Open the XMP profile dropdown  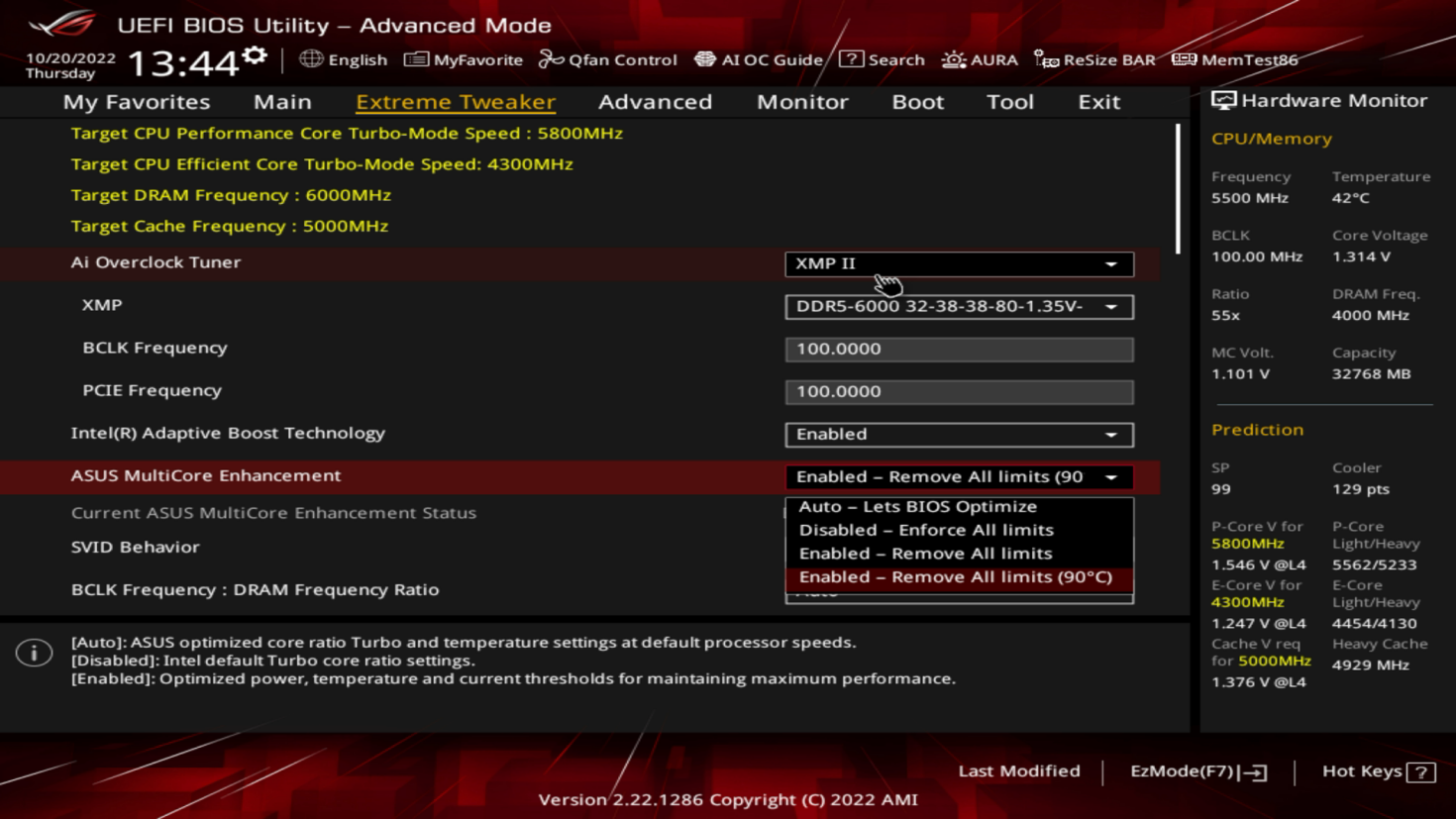coord(958,306)
